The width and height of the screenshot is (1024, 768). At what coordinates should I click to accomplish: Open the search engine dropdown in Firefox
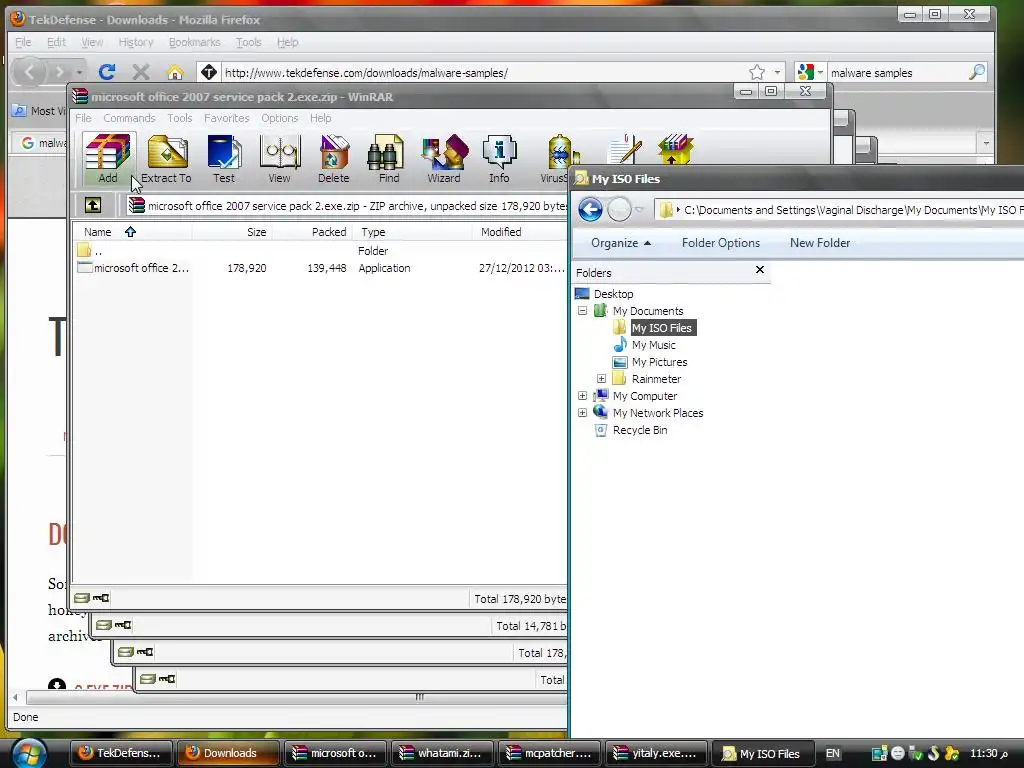coord(820,72)
